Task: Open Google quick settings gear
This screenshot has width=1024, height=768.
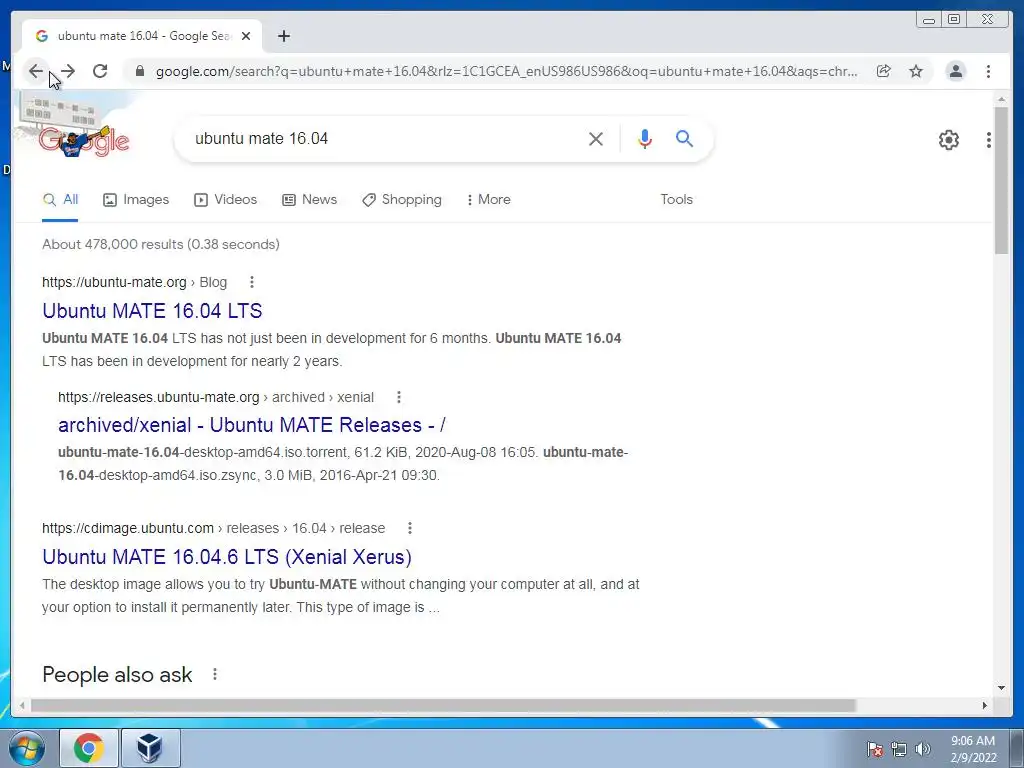Action: coord(949,140)
